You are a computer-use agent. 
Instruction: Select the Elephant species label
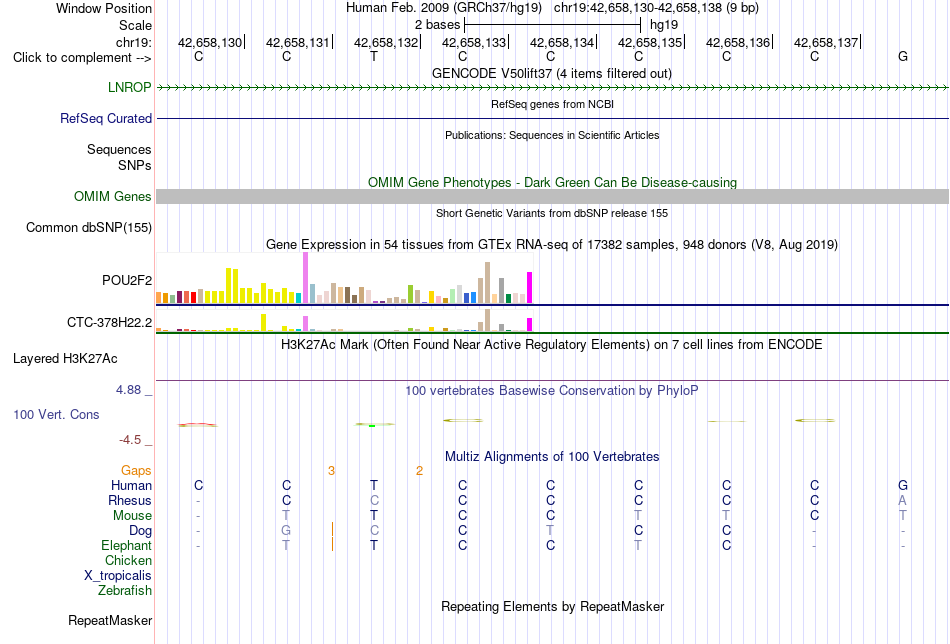(x=127, y=545)
